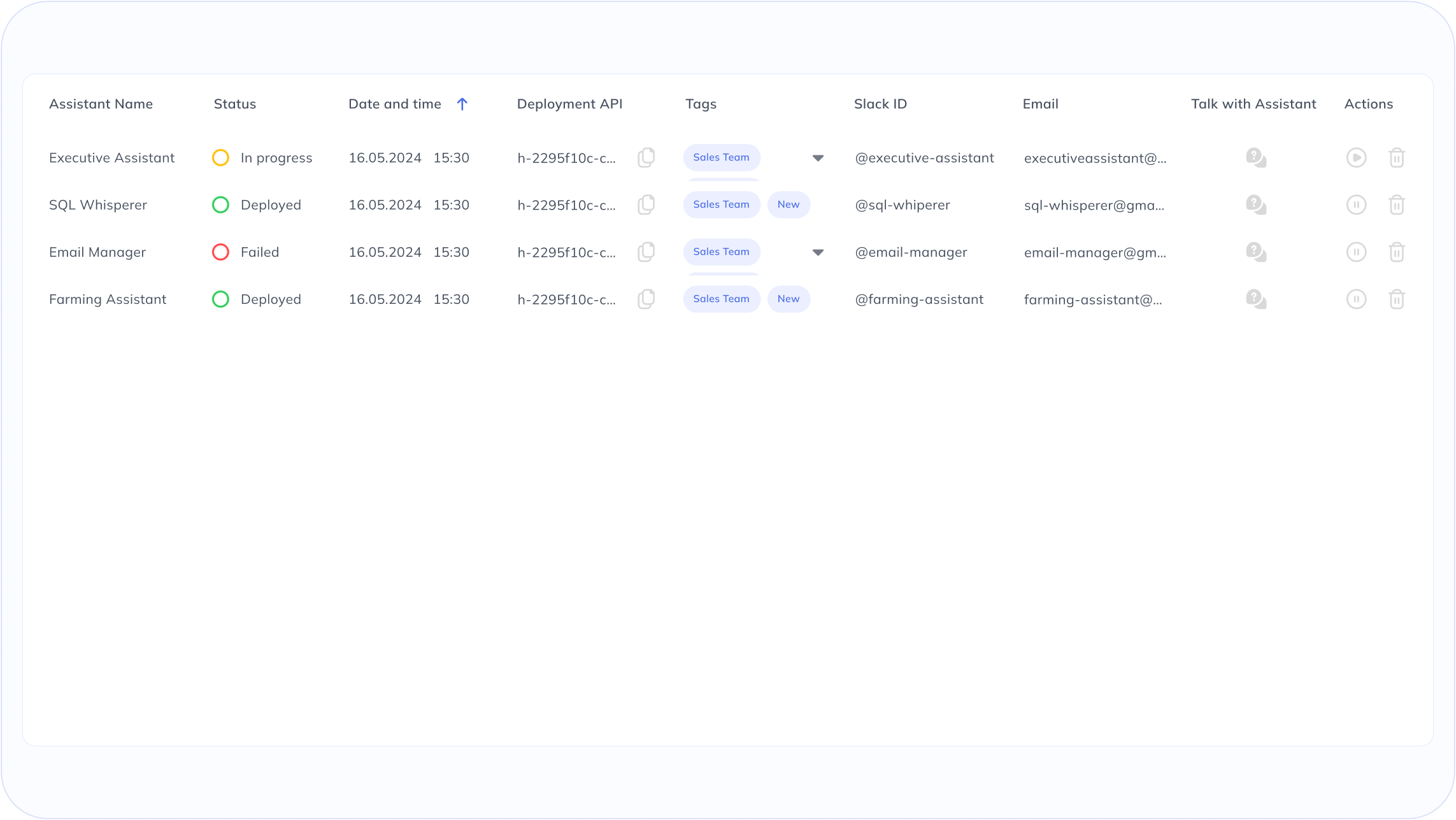Pause the SQL Whisperer assistant
The height and width of the screenshot is (820, 1456).
pos(1357,205)
